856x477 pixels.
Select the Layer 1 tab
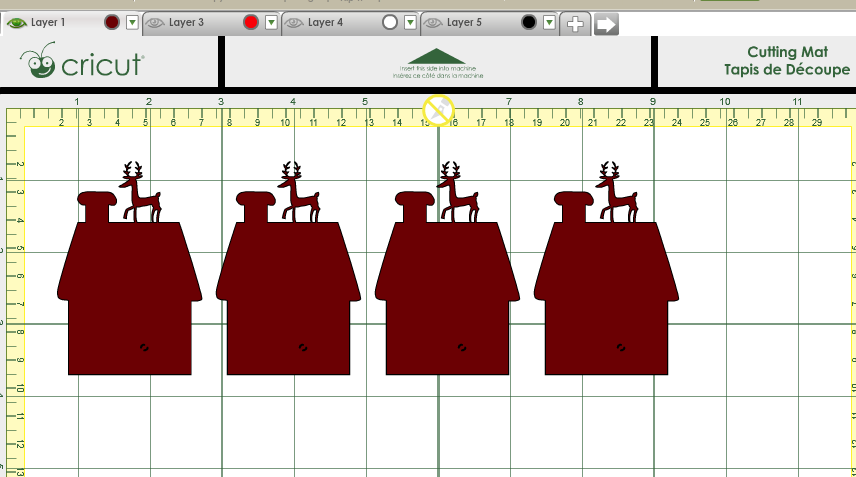click(x=71, y=23)
